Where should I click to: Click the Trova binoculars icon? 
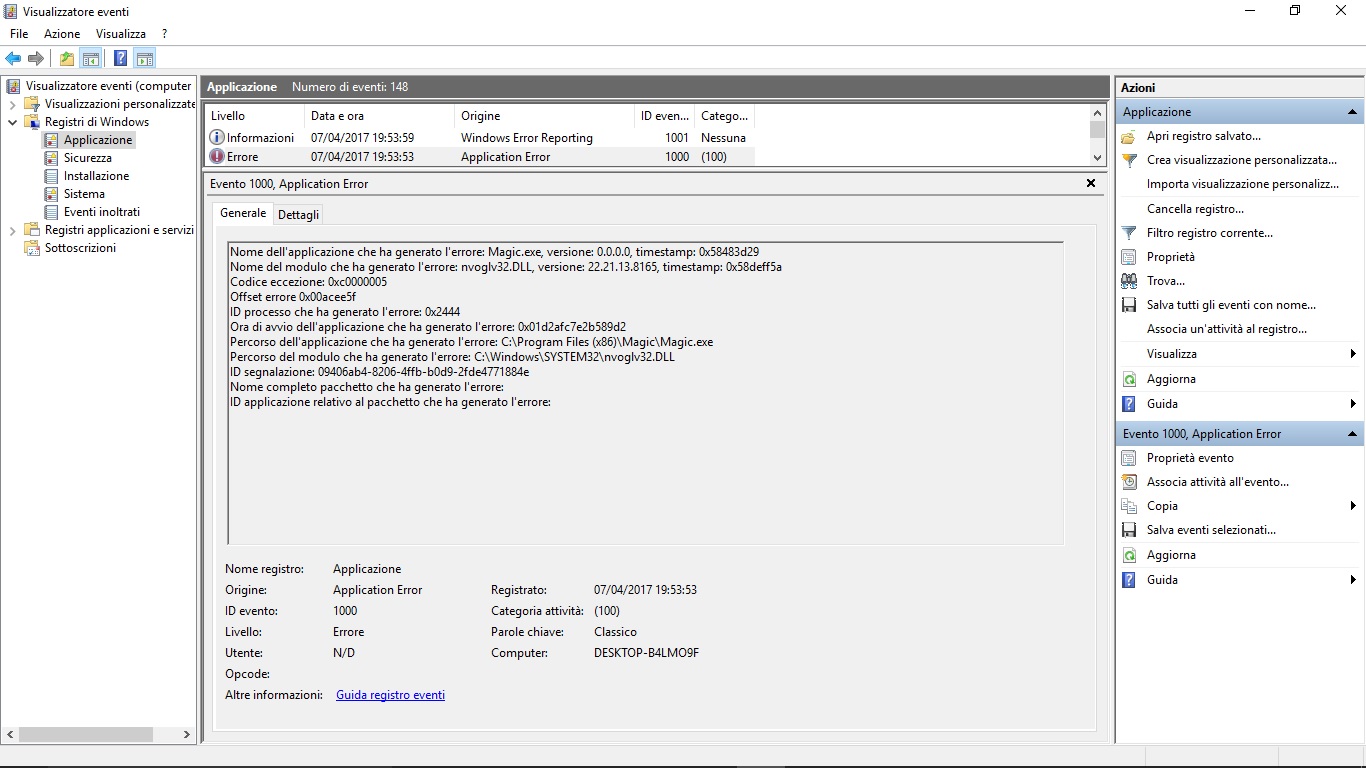(x=1129, y=281)
